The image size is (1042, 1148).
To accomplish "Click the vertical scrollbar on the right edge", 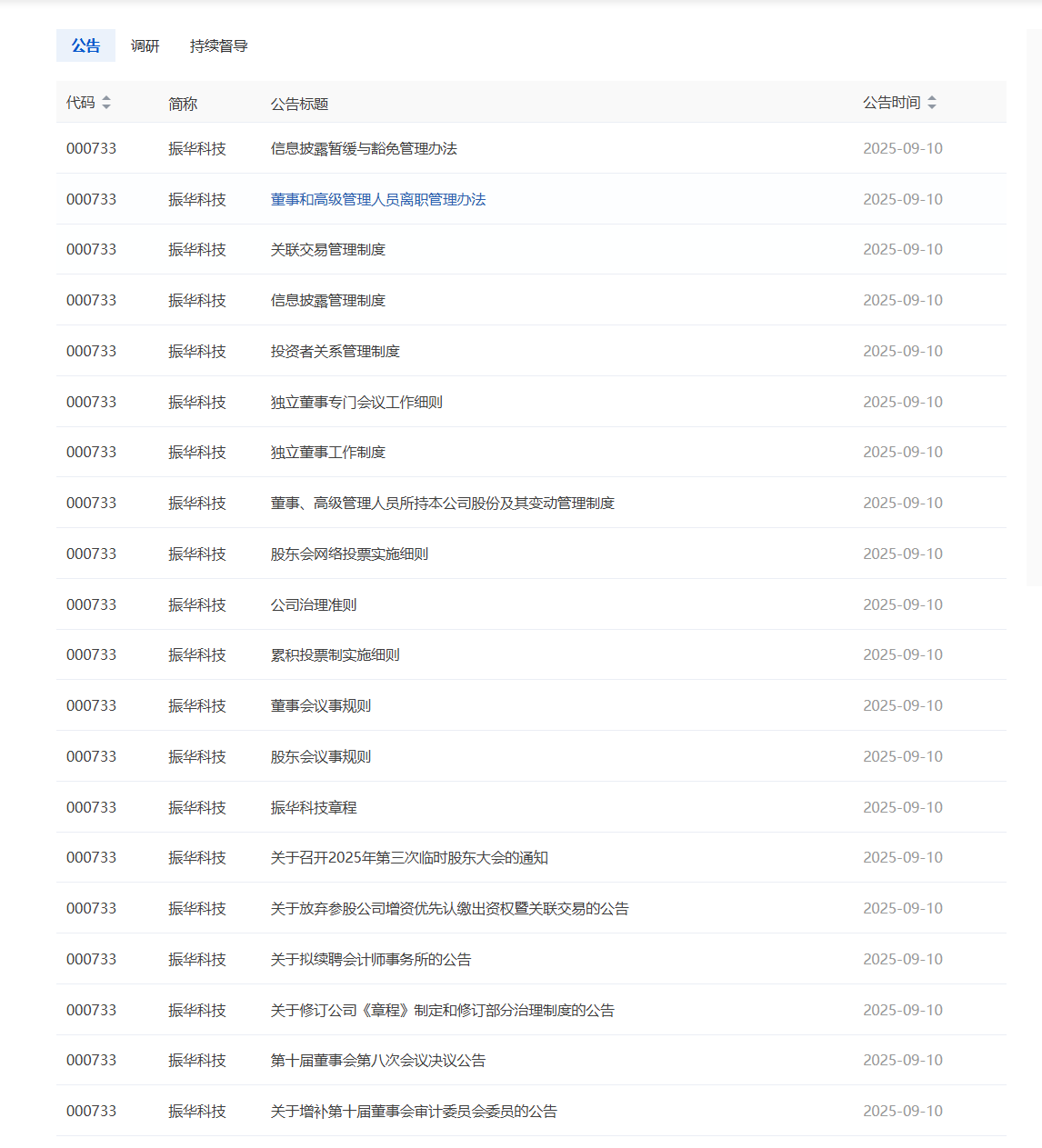I will tap(1034, 307).
